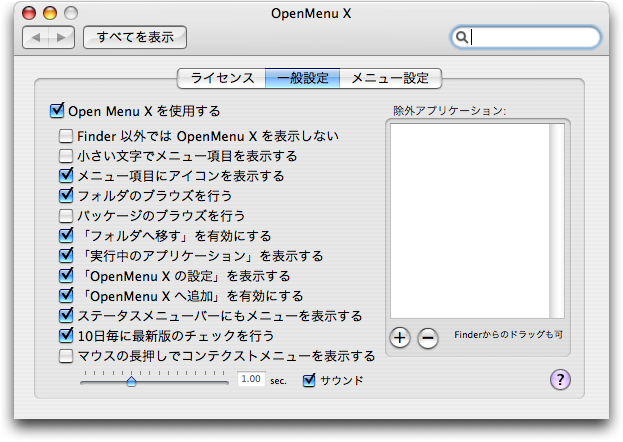Toggle Open Menu X を使用する checkbox
The image size is (623, 442).
(57, 111)
